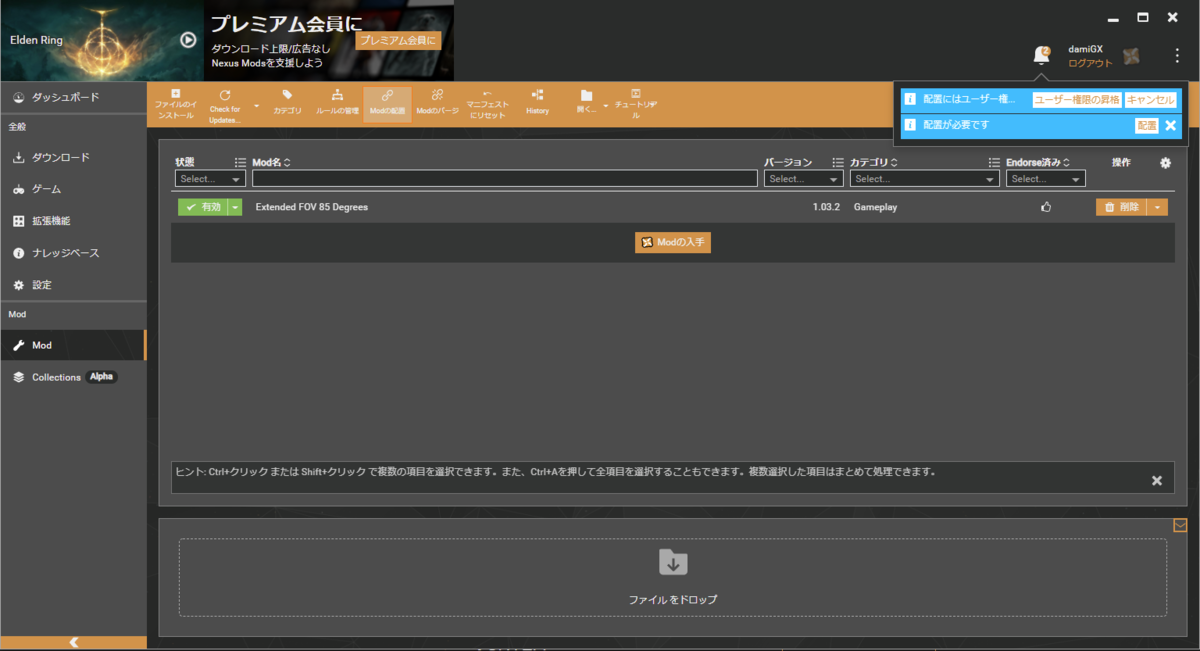1200x651 pixels.
Task: Open dropdown arrow next to 有効 button
Action: (x=236, y=207)
